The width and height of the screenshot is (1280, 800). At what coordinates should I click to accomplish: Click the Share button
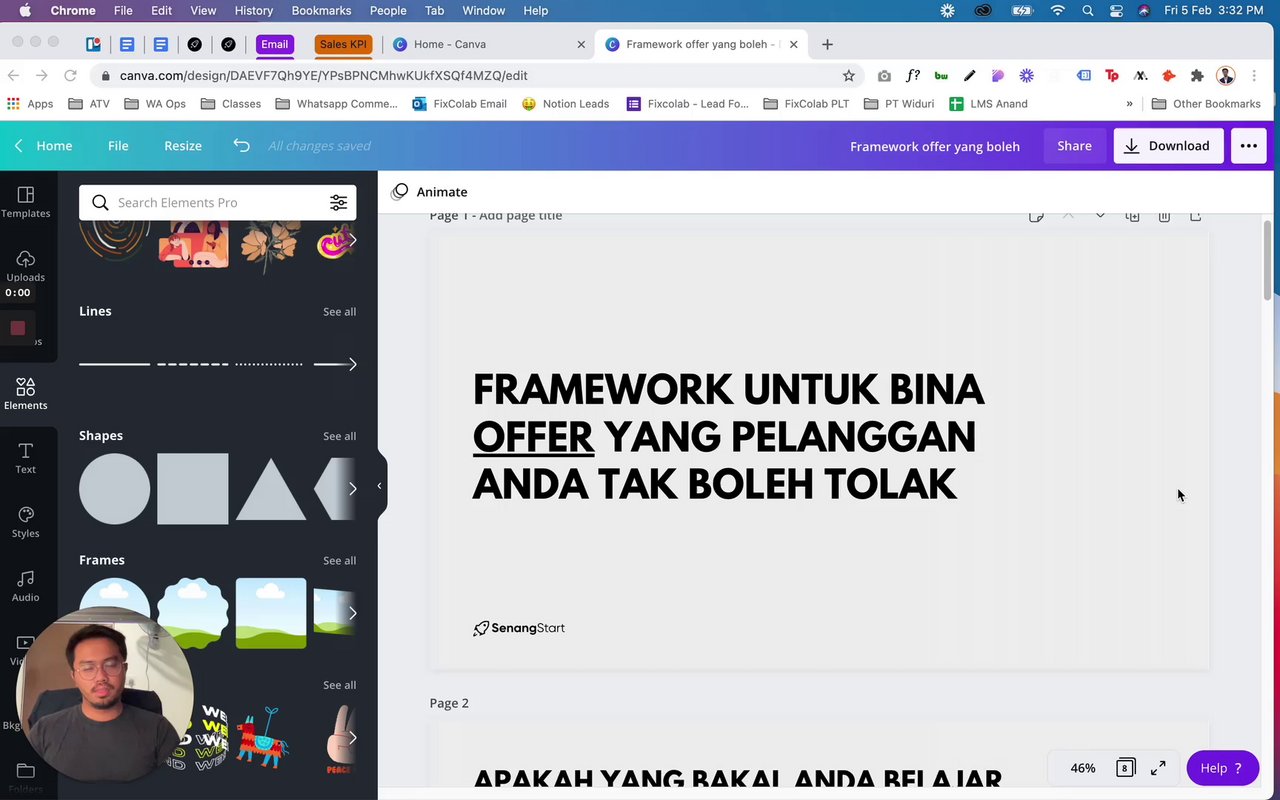[1074, 145]
